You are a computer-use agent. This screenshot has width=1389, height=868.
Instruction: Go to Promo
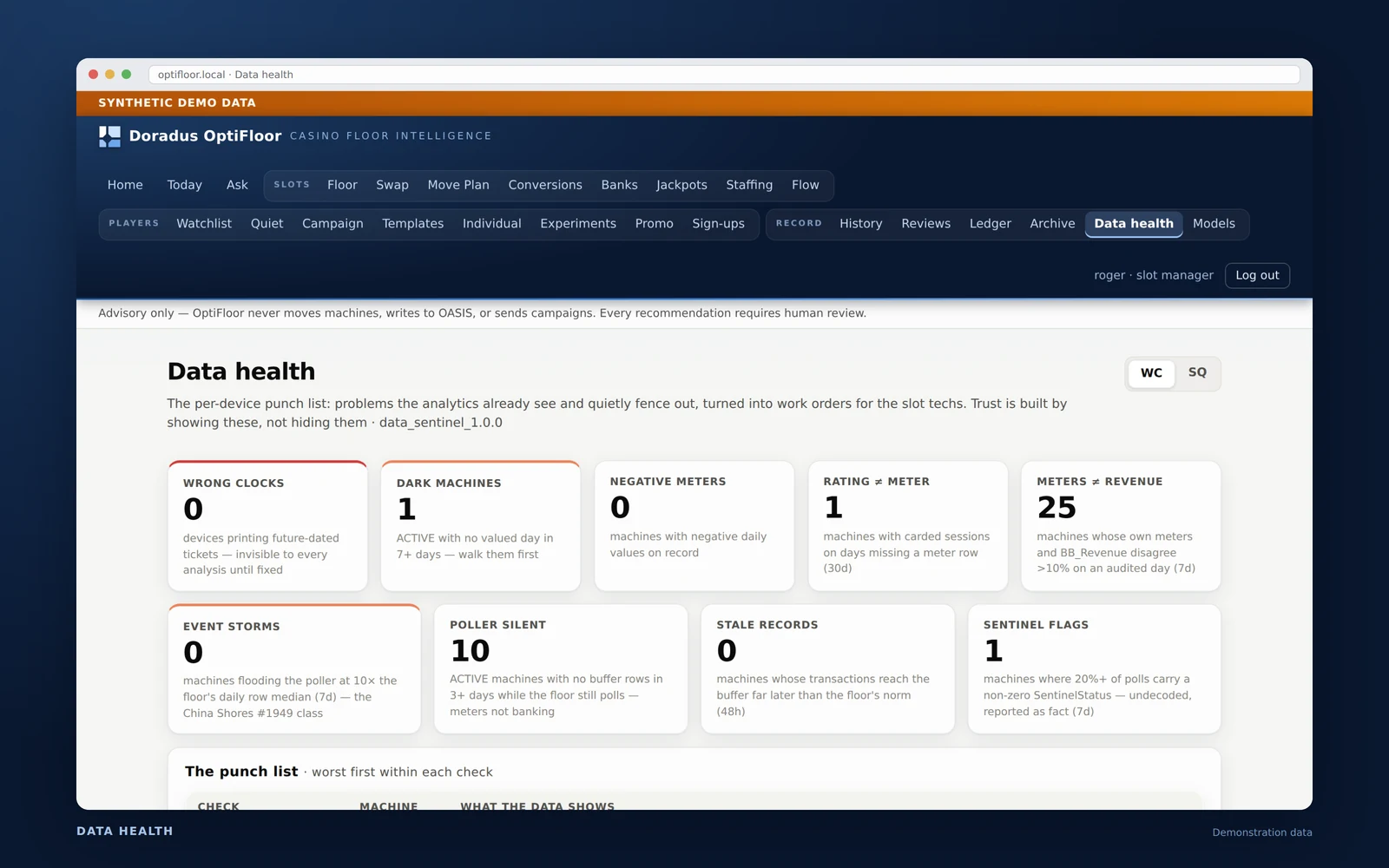click(654, 224)
